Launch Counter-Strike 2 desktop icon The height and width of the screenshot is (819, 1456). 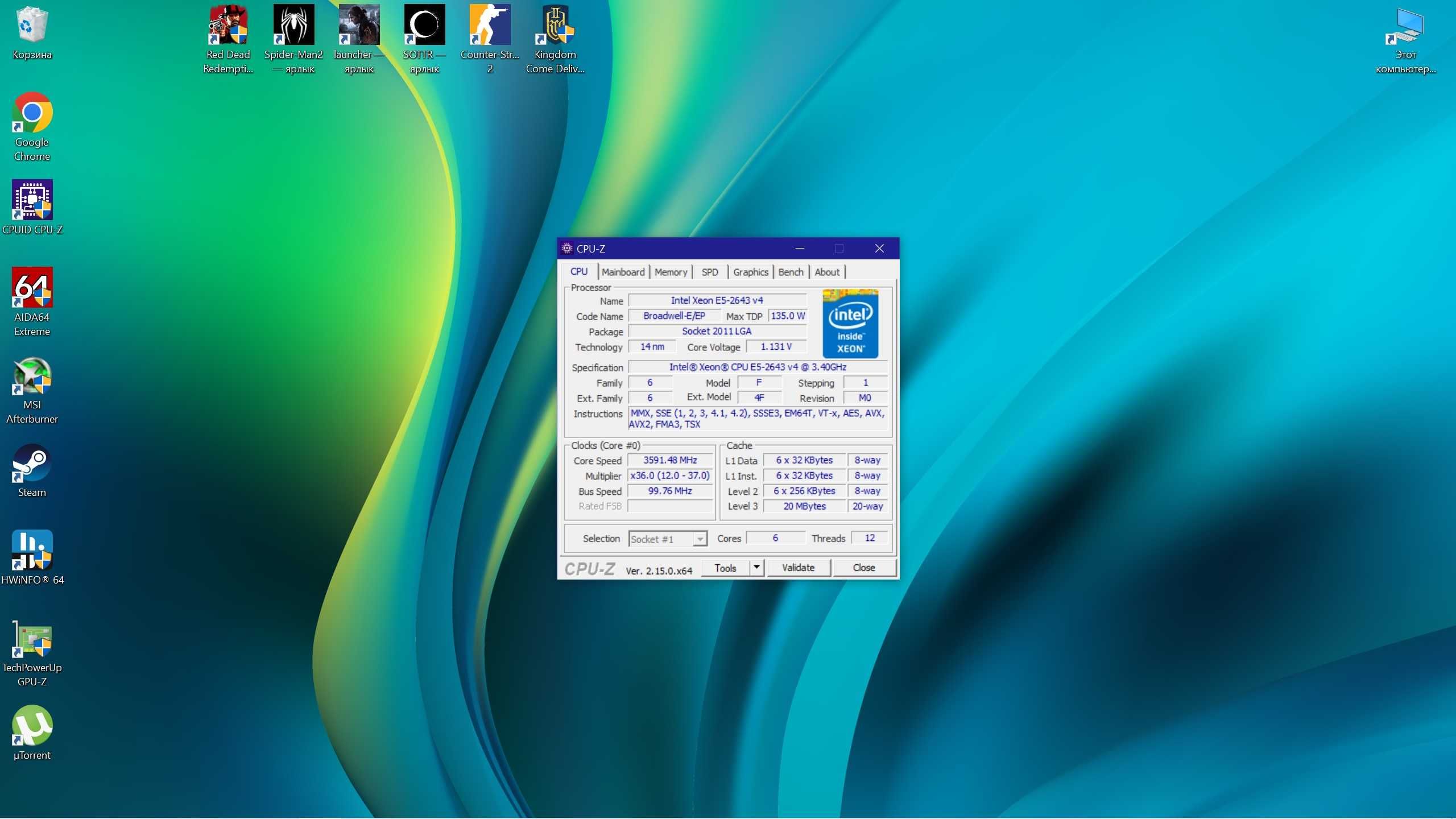point(490,39)
